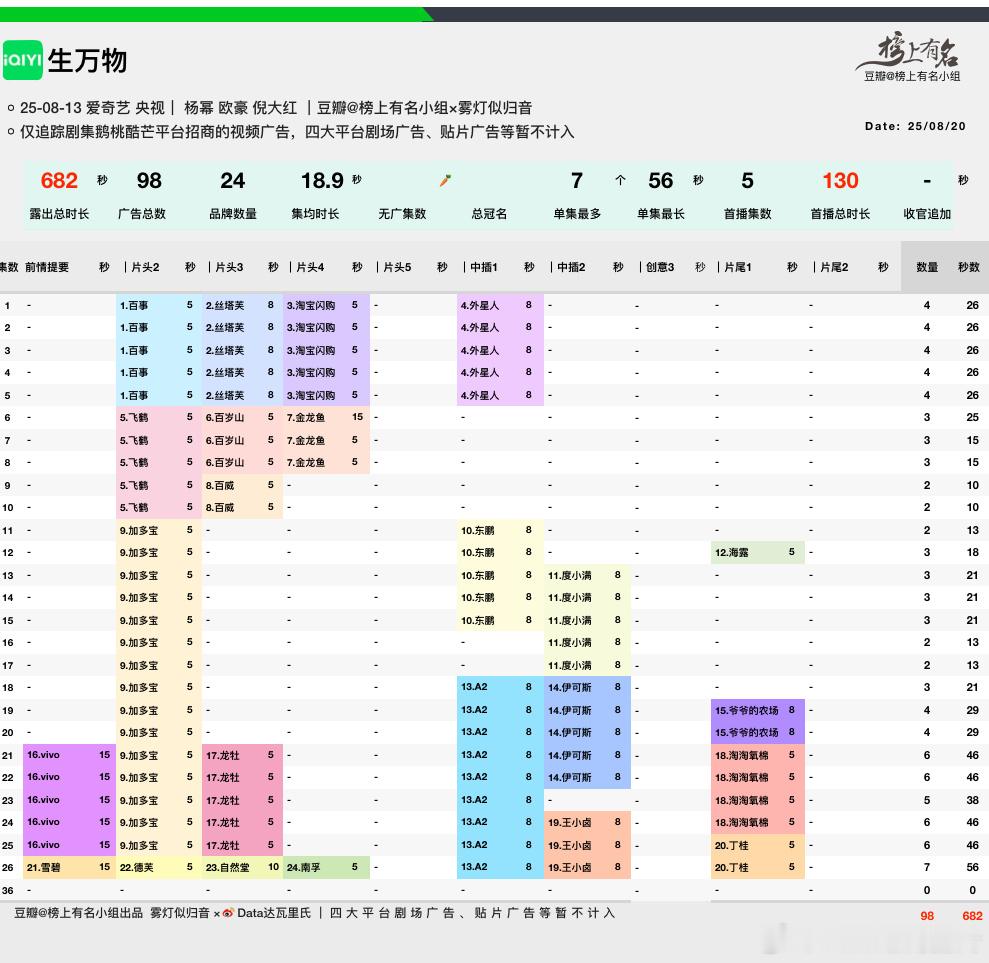The height and width of the screenshot is (963, 989).
Task: Click the red 682 total exposure value at top
Action: click(59, 181)
